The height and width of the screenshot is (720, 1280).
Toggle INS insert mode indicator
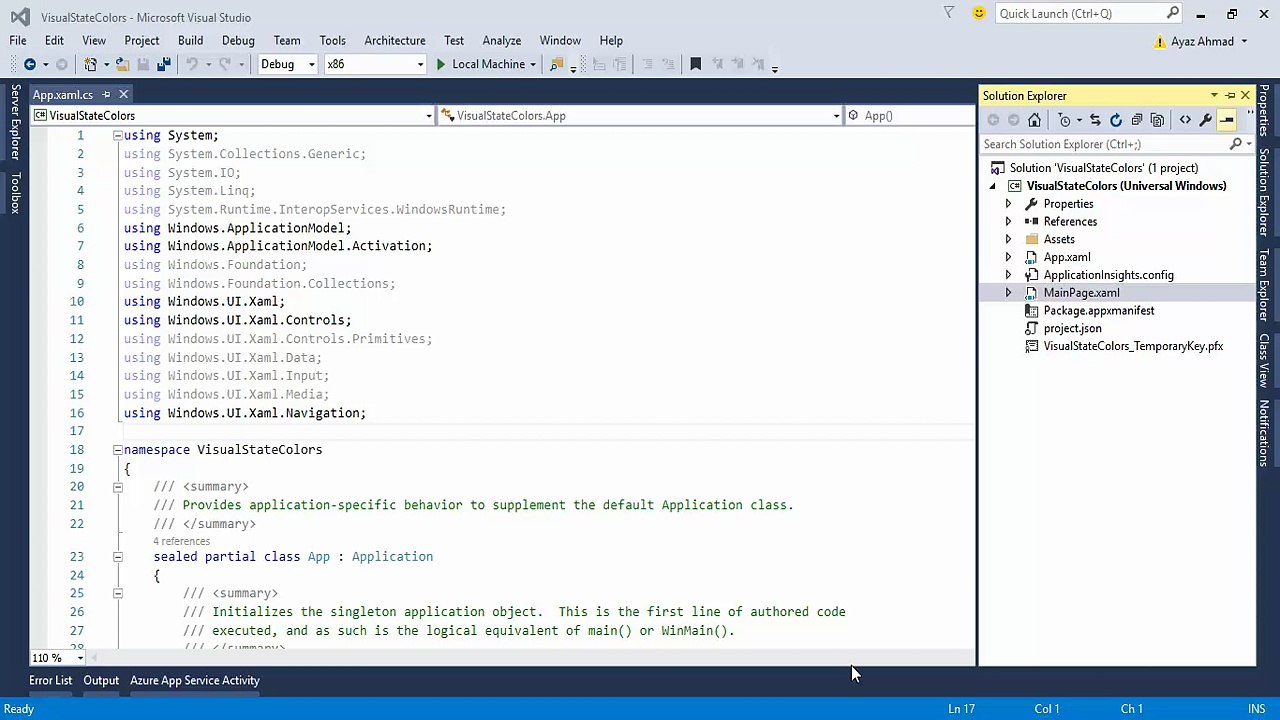[1256, 709]
